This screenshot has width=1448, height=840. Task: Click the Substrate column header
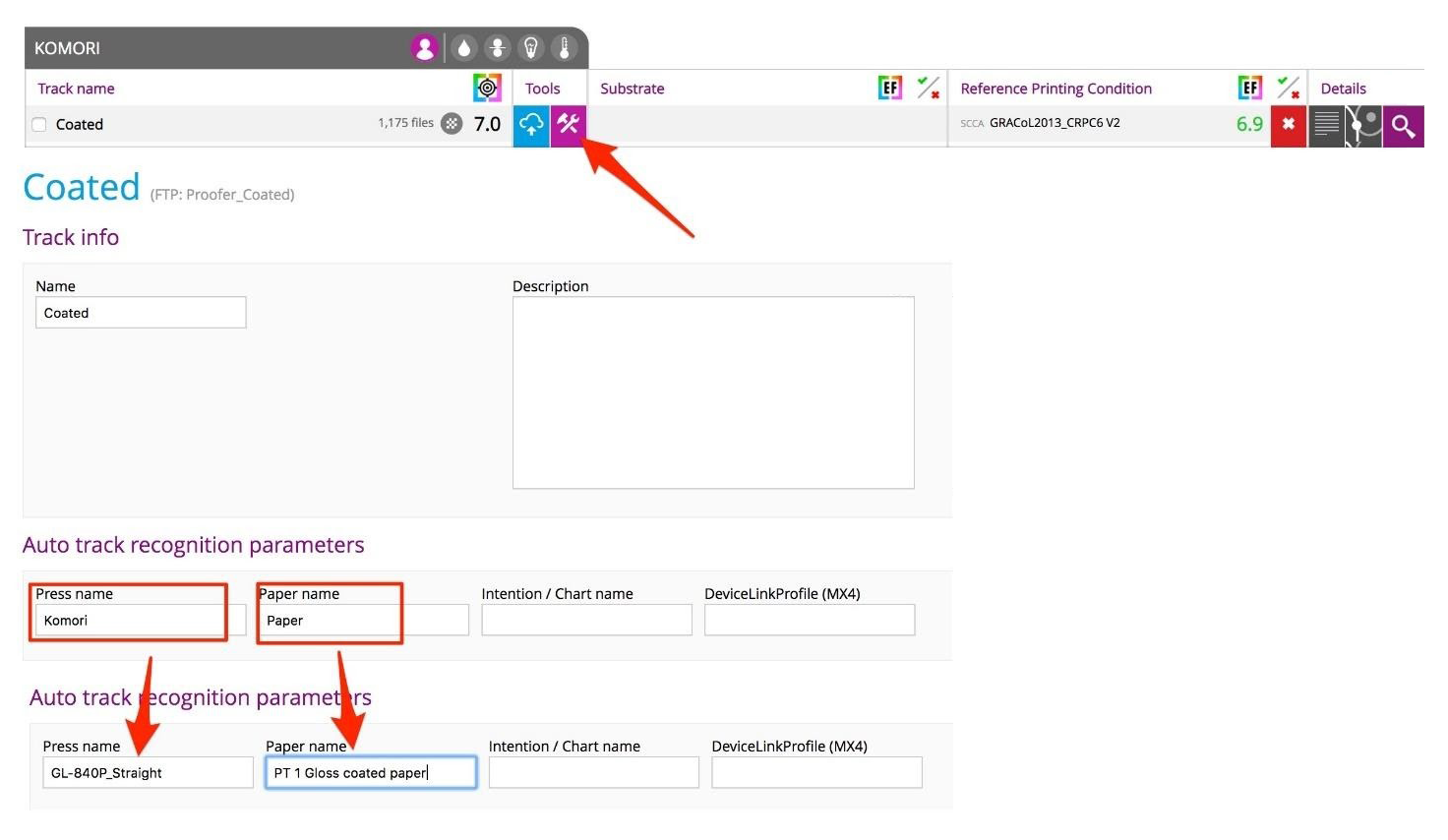(x=633, y=89)
